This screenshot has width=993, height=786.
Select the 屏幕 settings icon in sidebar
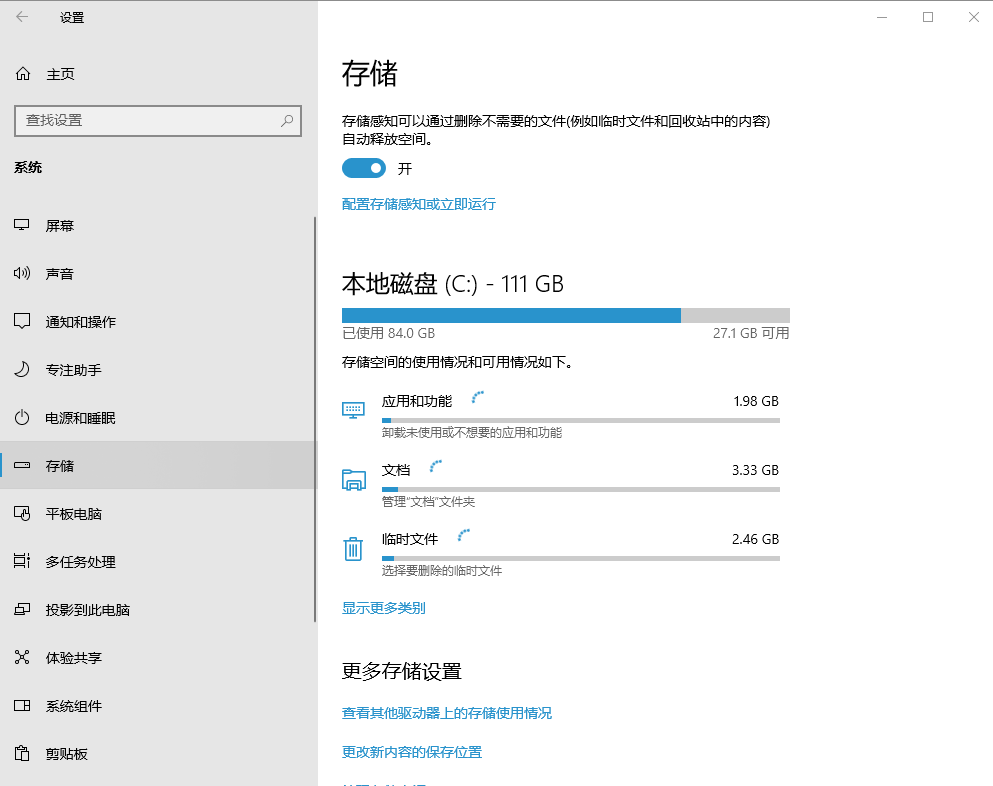[21, 225]
